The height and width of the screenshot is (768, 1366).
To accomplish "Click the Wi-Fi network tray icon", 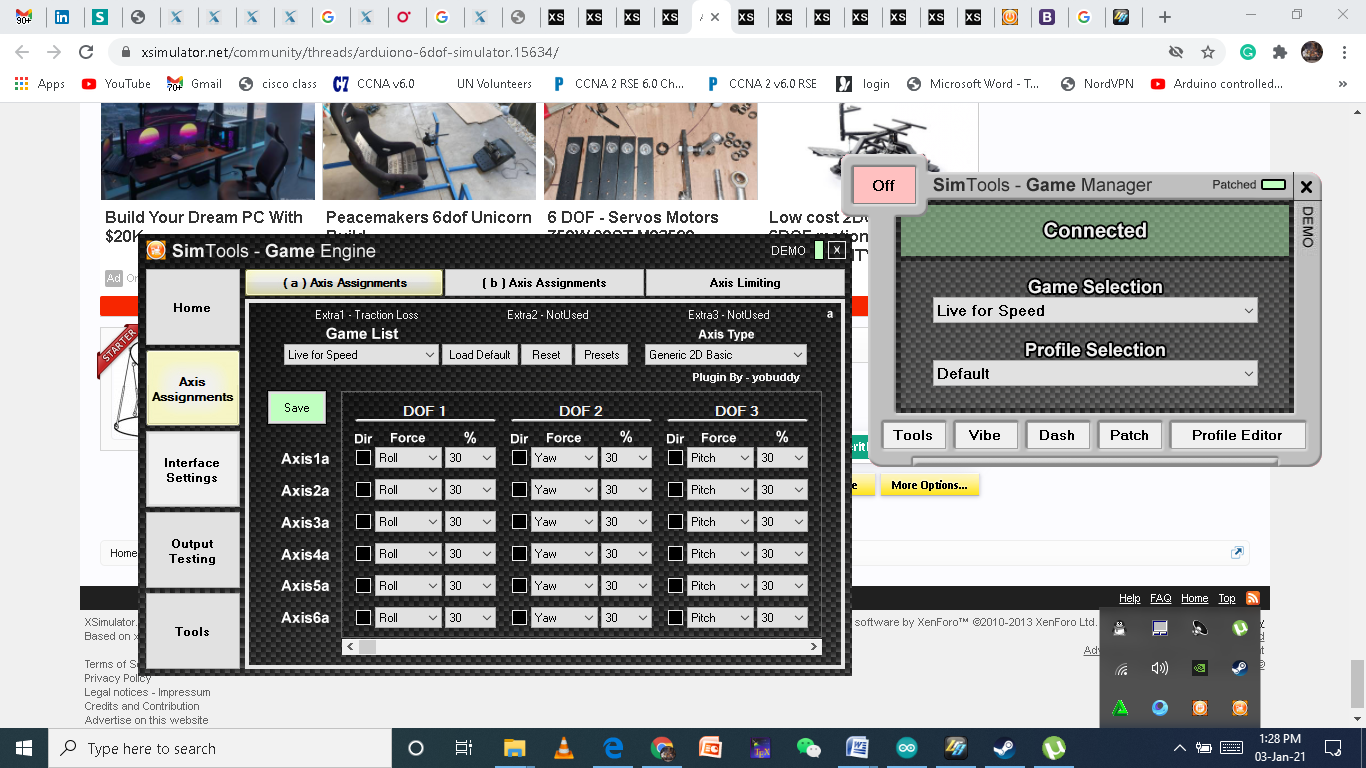I will tap(1121, 668).
